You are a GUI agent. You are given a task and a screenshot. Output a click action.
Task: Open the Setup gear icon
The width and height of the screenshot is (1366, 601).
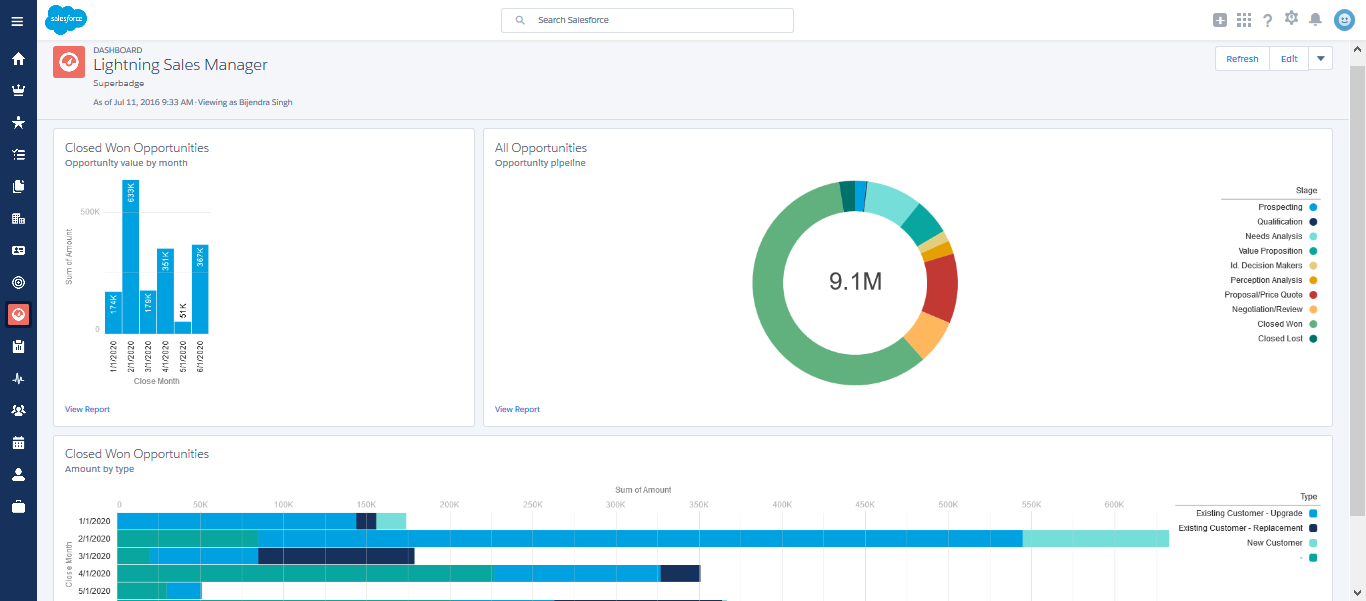tap(1291, 19)
